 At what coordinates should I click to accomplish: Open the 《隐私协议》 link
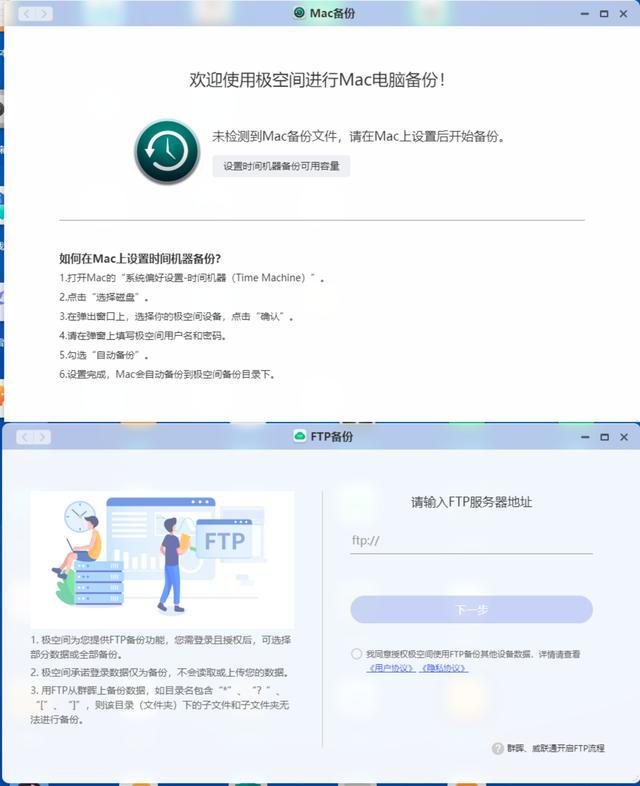(444, 668)
